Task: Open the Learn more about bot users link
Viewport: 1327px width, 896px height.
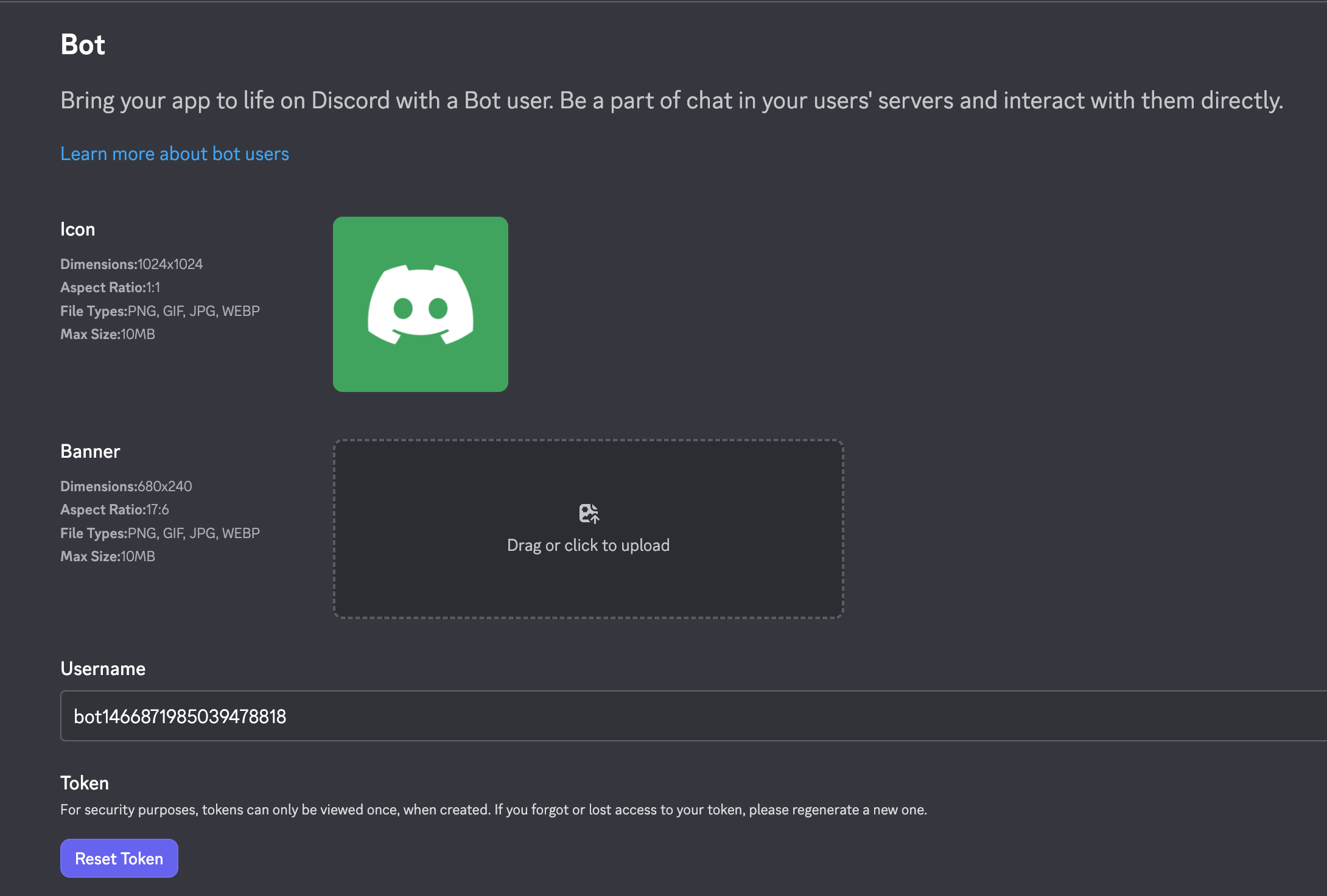Action: point(175,154)
